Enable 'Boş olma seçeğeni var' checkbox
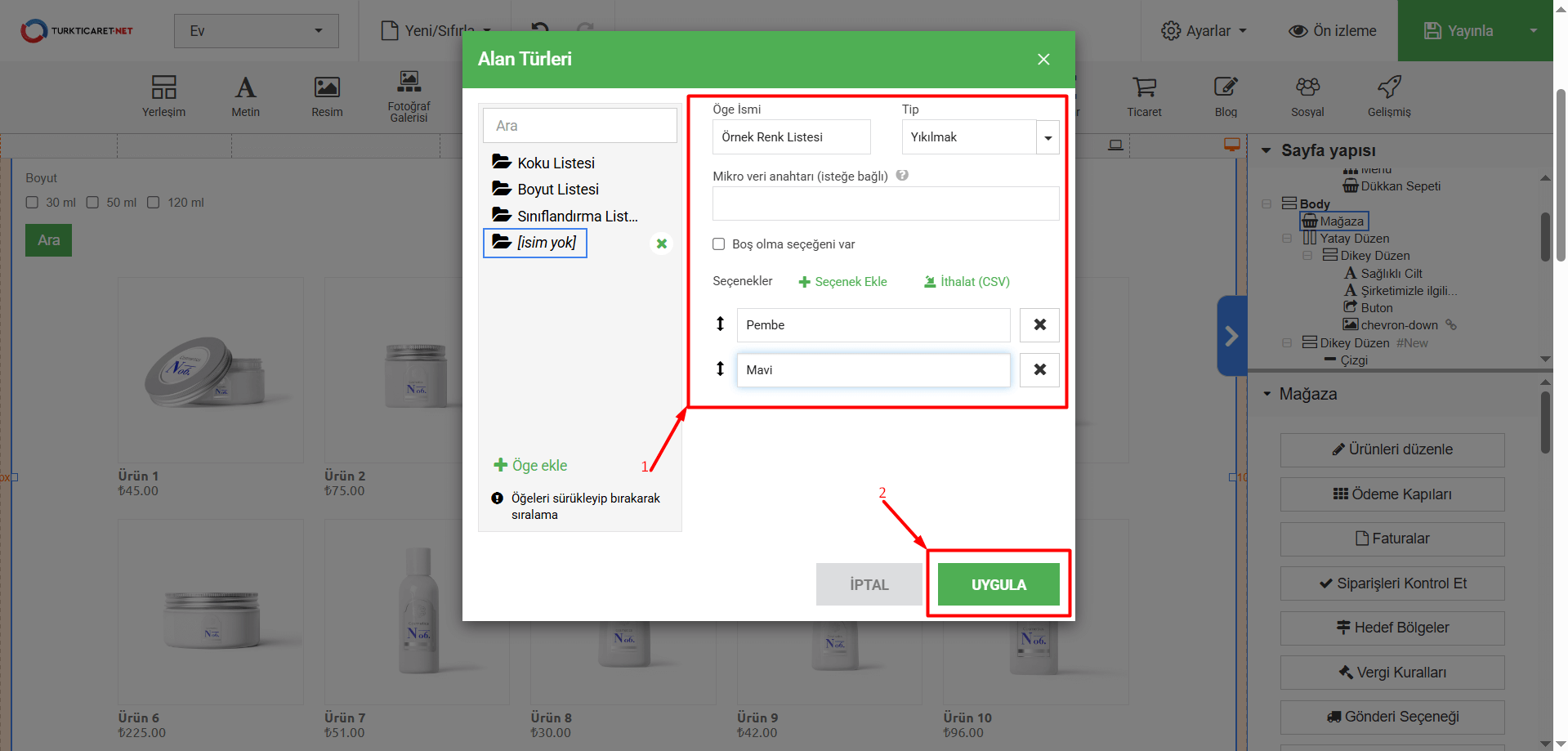 (x=719, y=244)
